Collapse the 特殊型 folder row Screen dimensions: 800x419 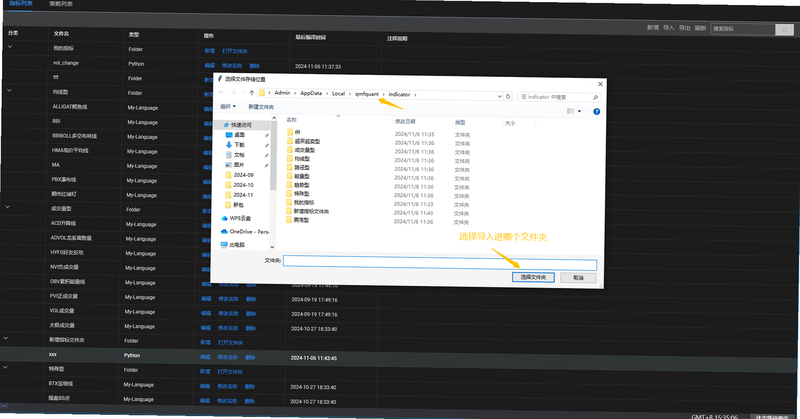coord(5,367)
